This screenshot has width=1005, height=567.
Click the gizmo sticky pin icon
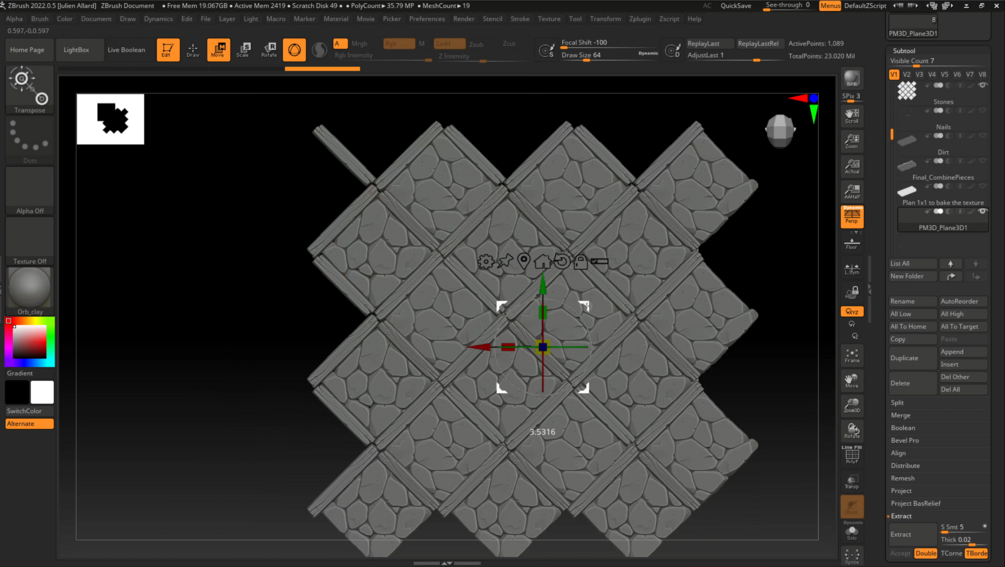point(505,261)
